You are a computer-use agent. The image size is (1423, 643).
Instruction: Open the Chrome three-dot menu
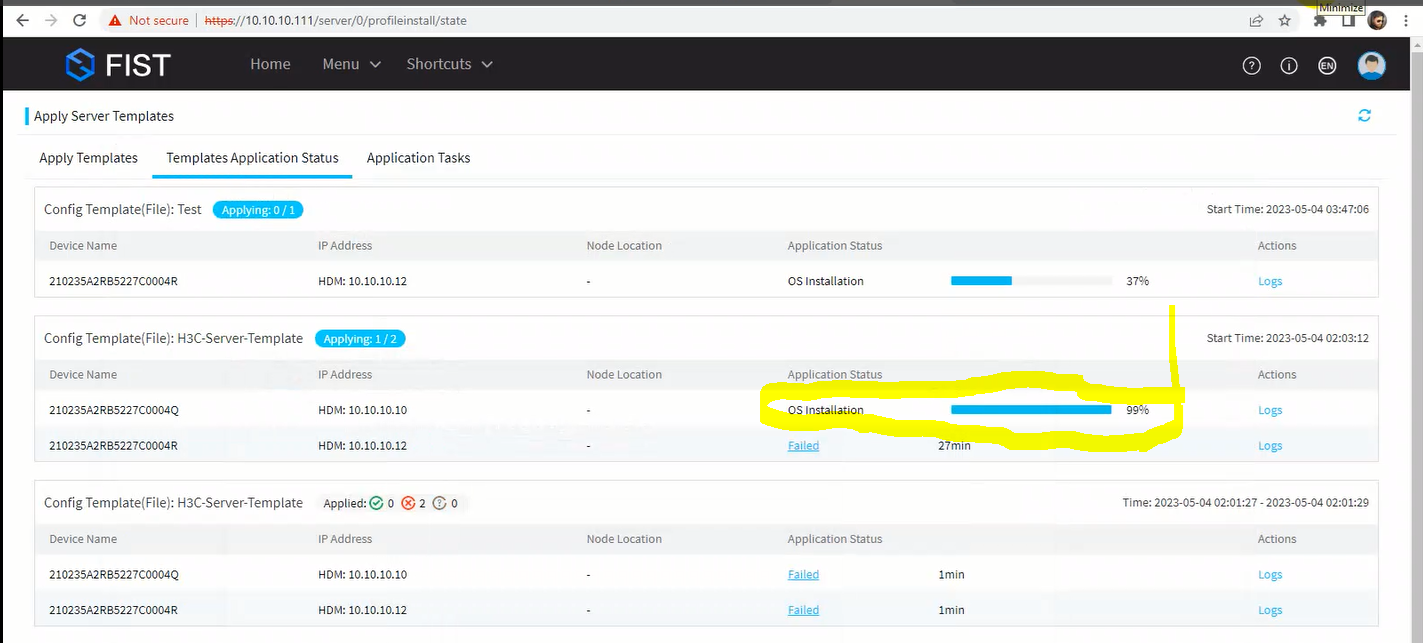[1406, 20]
